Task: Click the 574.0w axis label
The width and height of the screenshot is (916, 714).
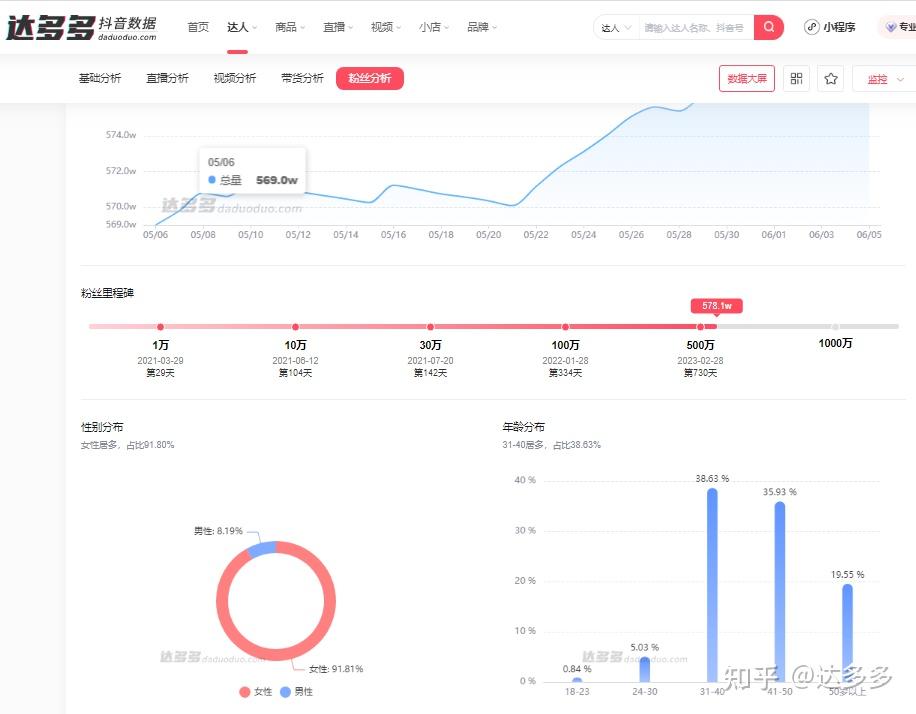Action: pos(121,135)
